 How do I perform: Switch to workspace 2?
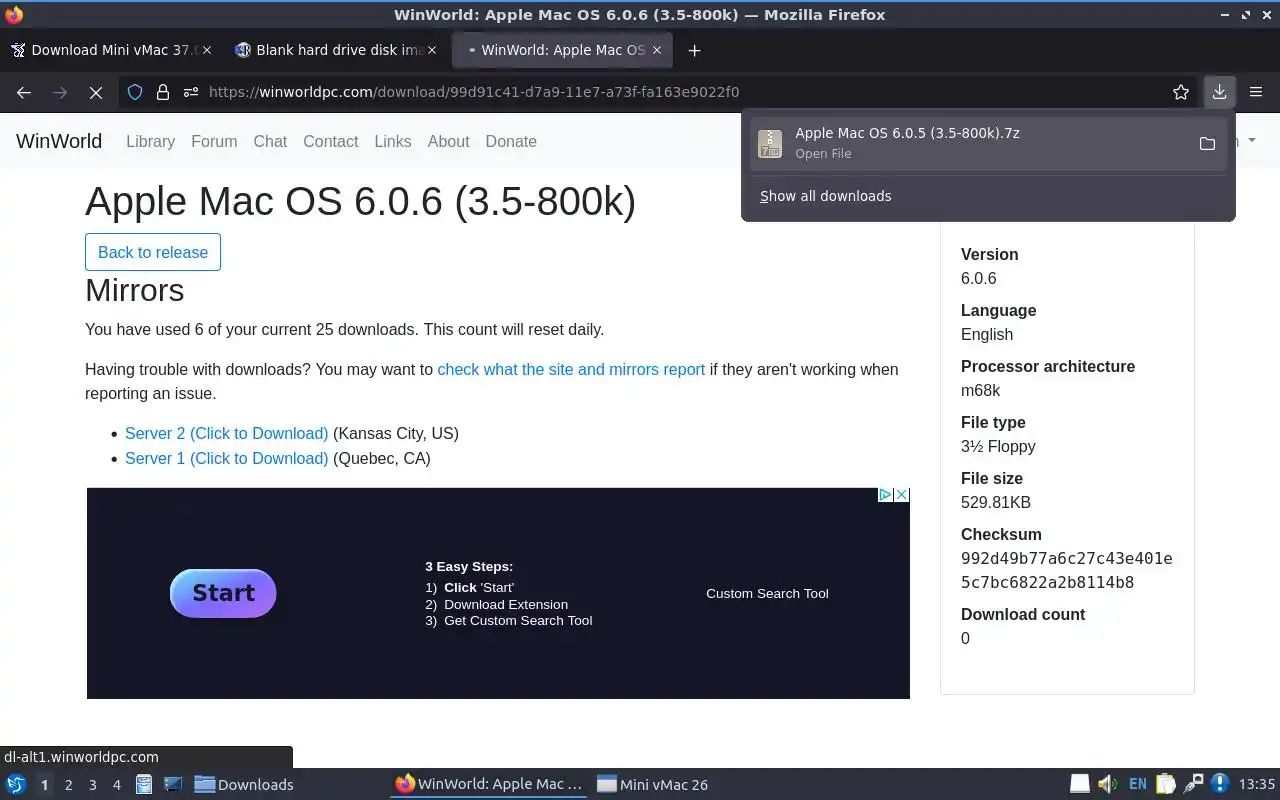pyautogui.click(x=68, y=785)
